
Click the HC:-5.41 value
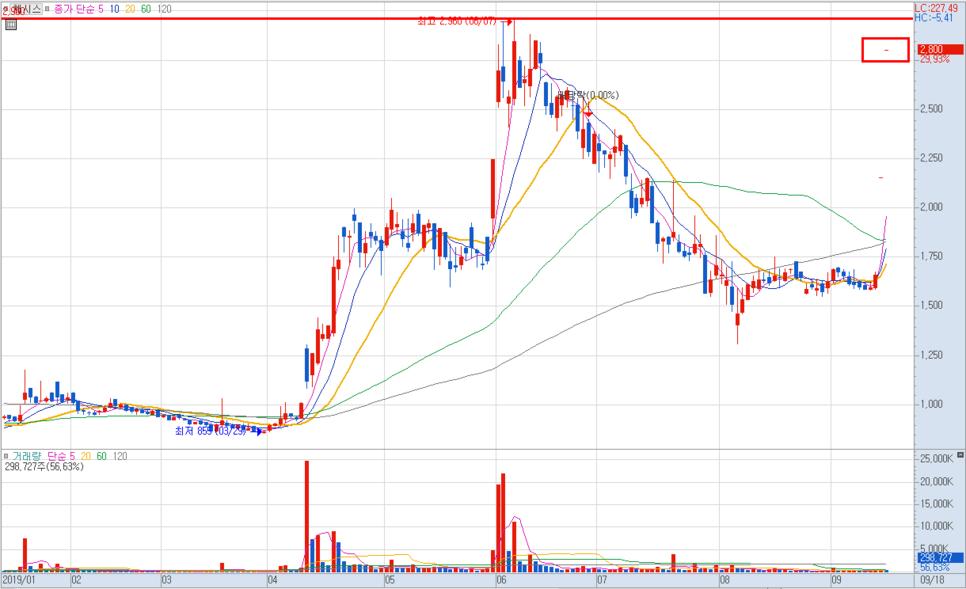click(934, 18)
